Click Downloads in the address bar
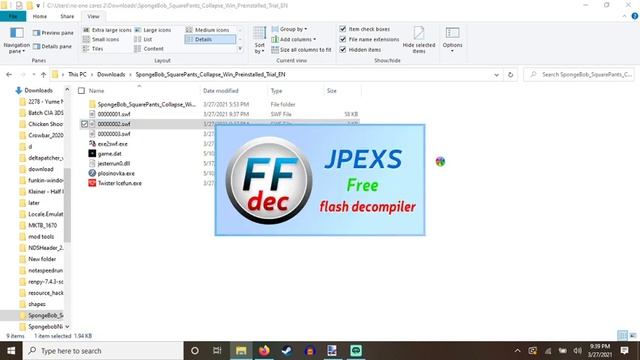This screenshot has width=640, height=360. [x=111, y=74]
